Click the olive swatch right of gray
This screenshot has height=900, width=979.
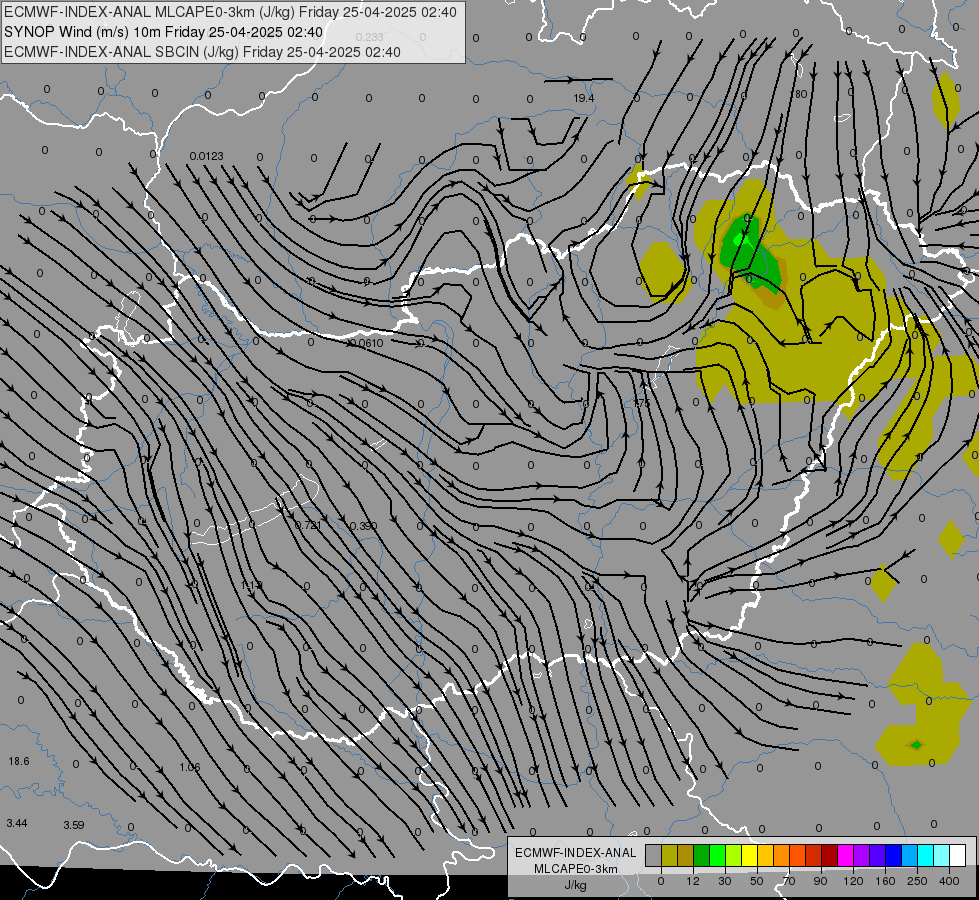[669, 856]
